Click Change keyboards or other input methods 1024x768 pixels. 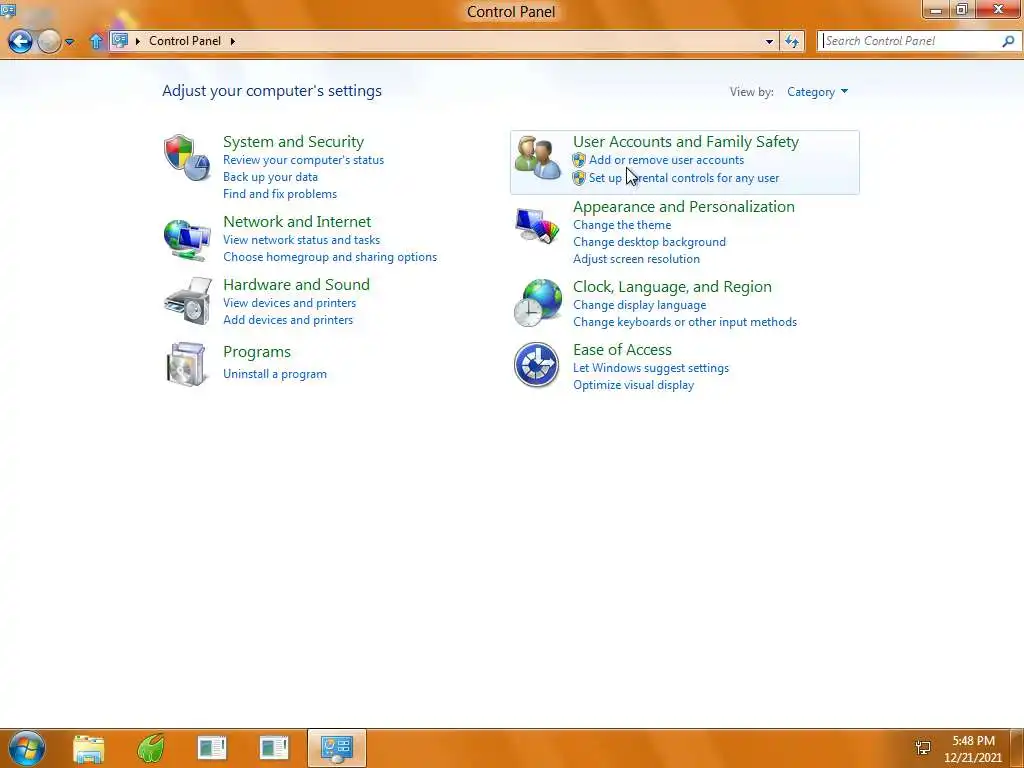[x=684, y=322]
